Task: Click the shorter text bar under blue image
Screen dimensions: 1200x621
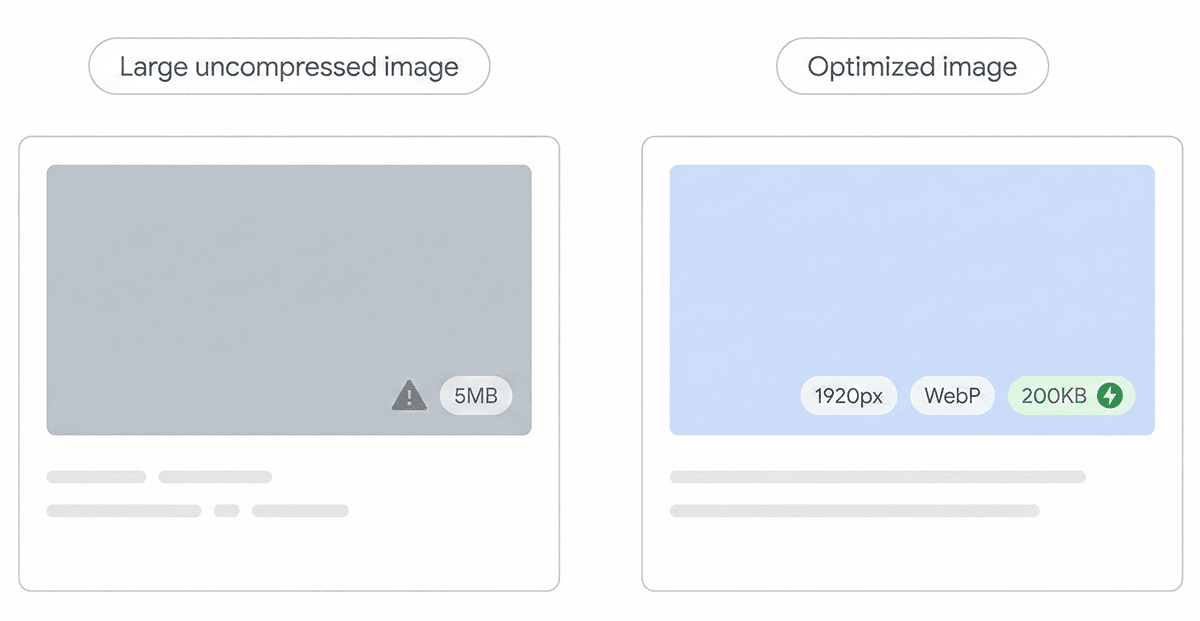Action: (854, 511)
